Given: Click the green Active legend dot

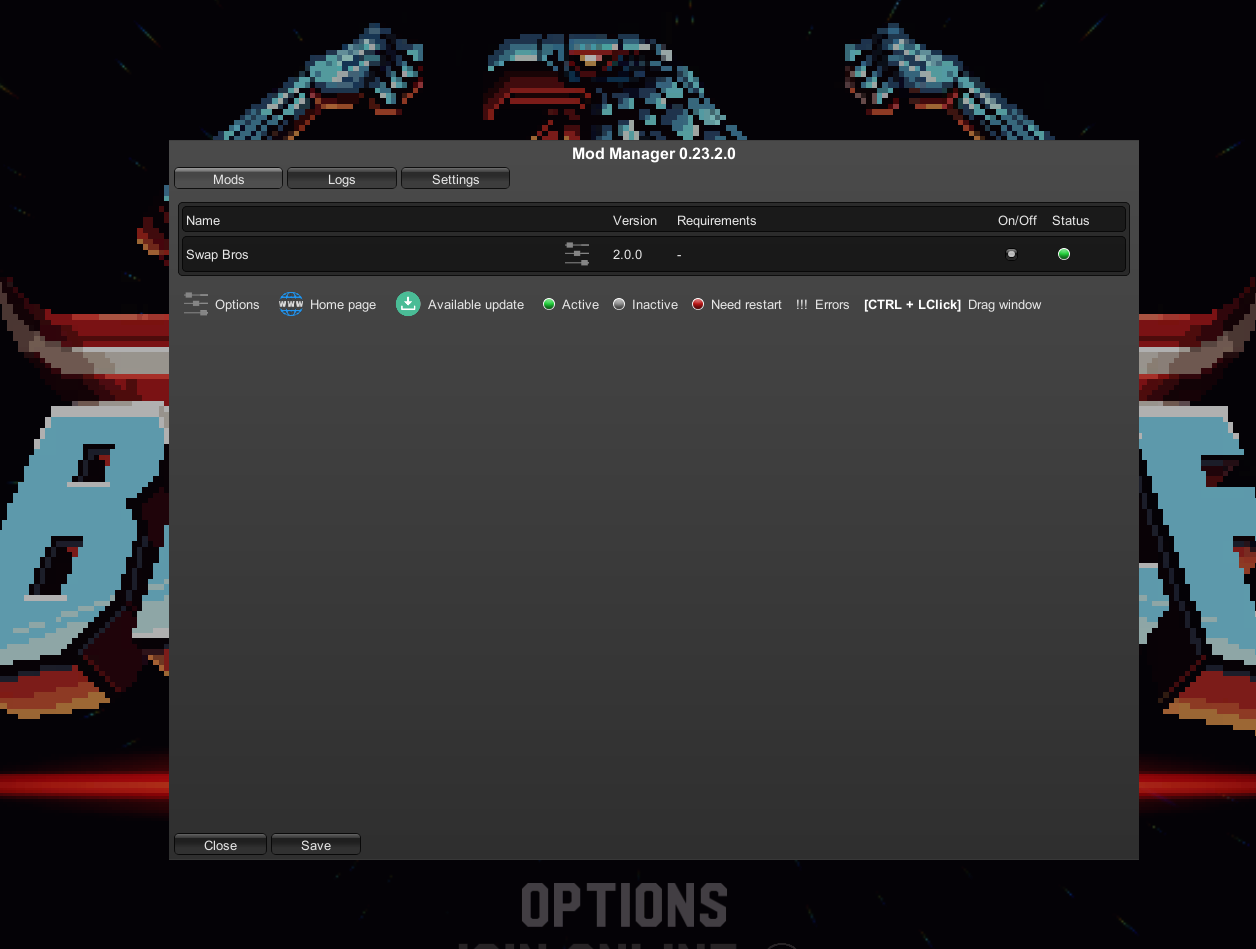Looking at the screenshot, I should pyautogui.click(x=549, y=304).
